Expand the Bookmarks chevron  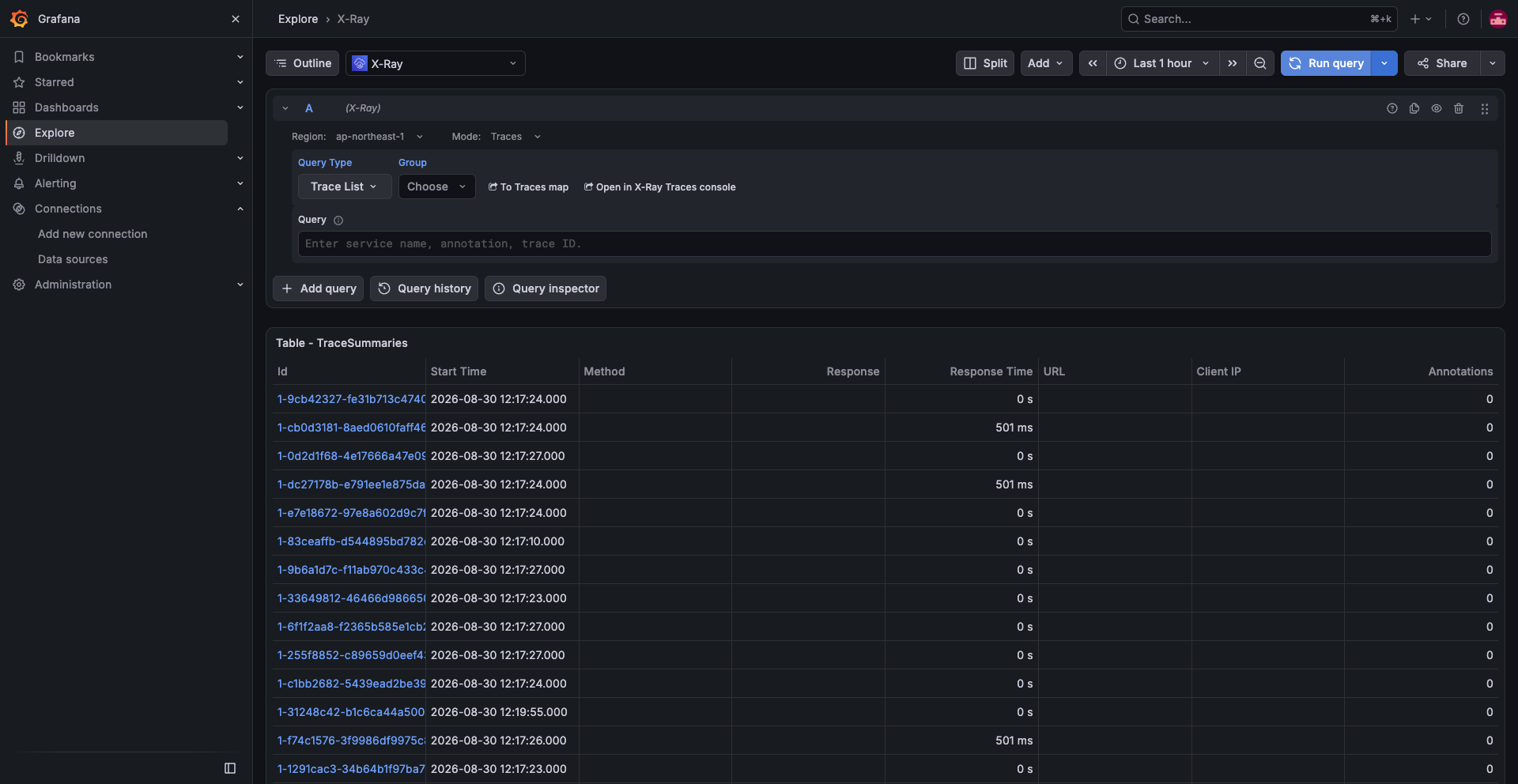240,57
